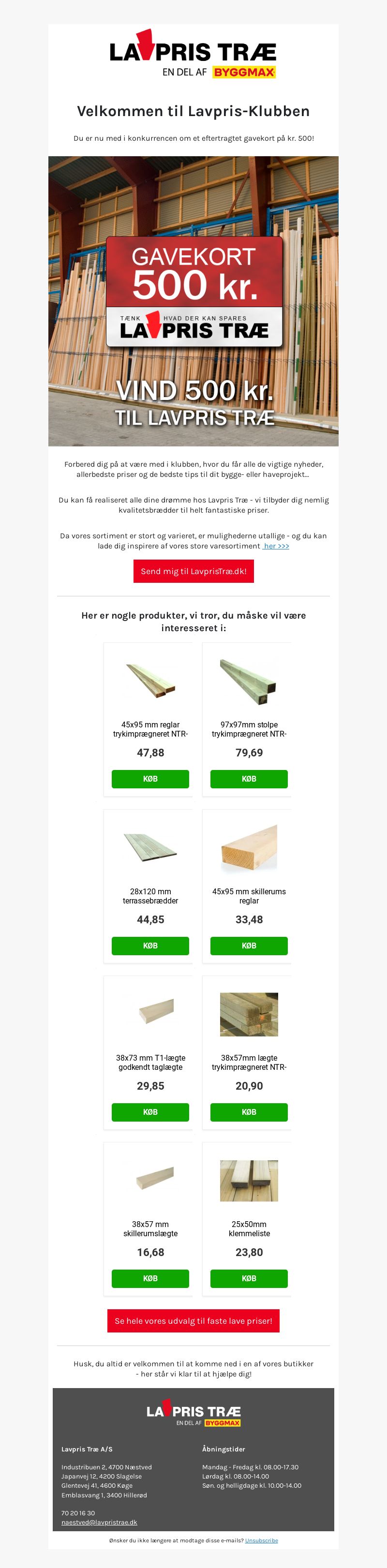Image resolution: width=387 pixels, height=1568 pixels.
Task: Buy the 97x97mm stolpe product
Action: coord(249,779)
